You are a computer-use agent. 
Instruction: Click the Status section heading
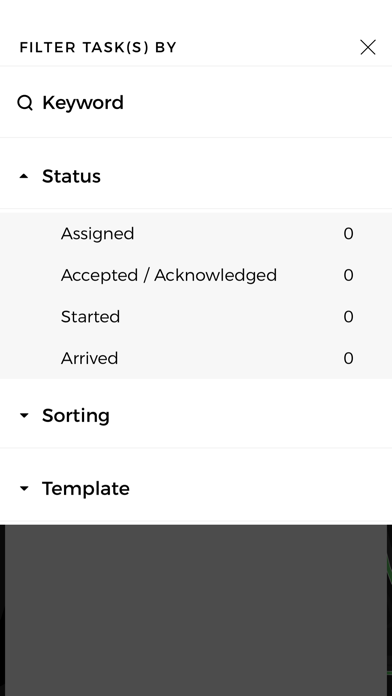71,176
